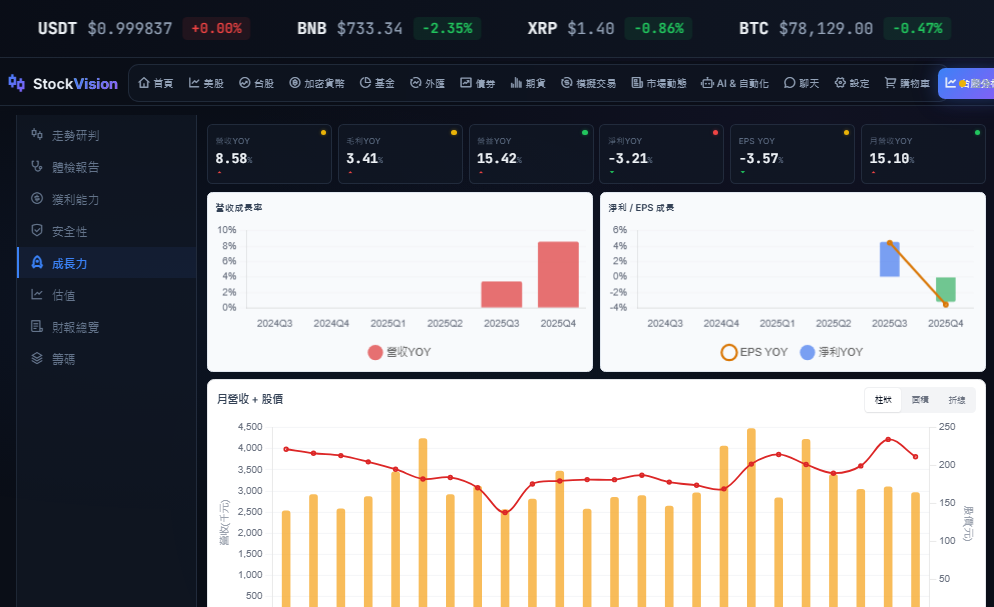Image resolution: width=994 pixels, height=607 pixels.
Task: Select the EPS YOY -3.57% metric card
Action: click(x=792, y=154)
